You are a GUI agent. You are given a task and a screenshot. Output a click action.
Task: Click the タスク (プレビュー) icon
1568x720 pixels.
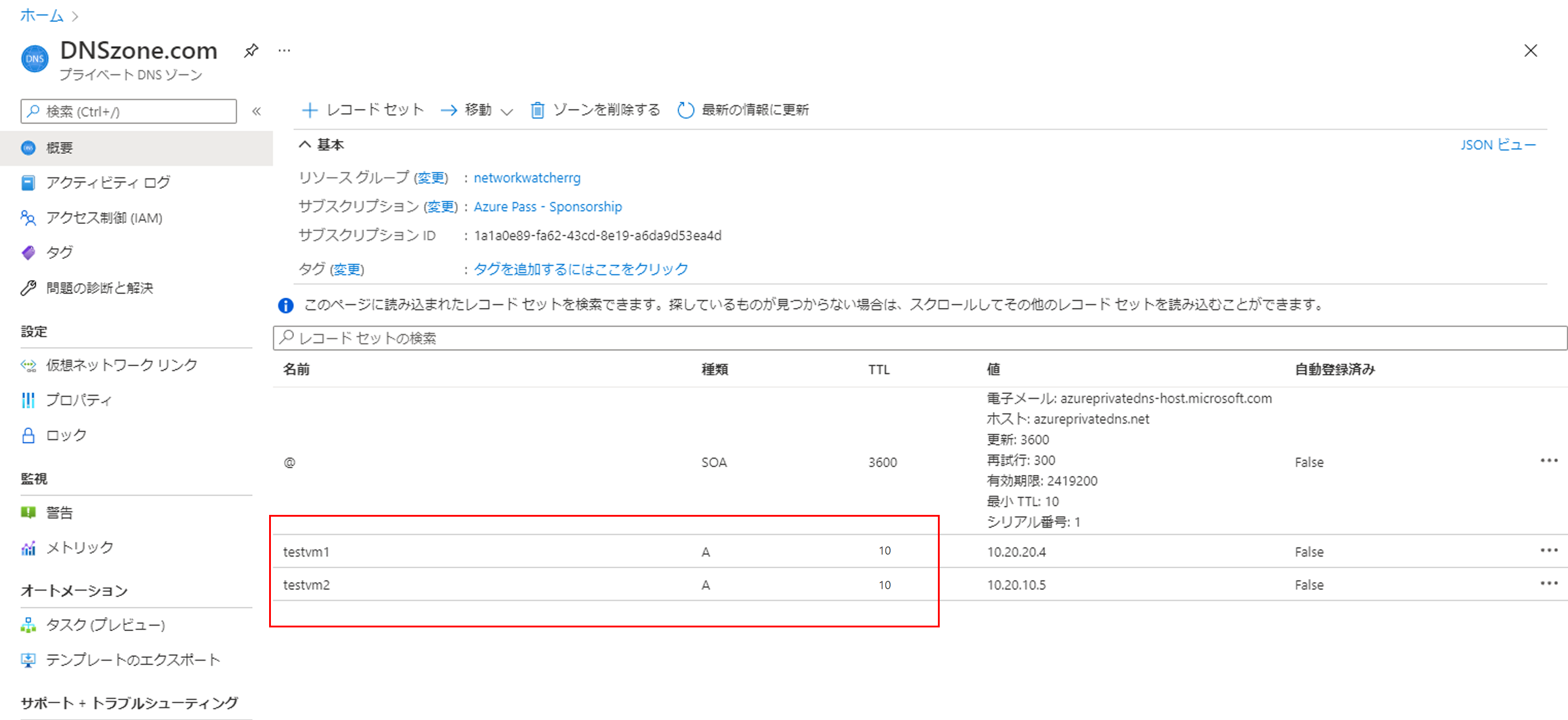28,625
